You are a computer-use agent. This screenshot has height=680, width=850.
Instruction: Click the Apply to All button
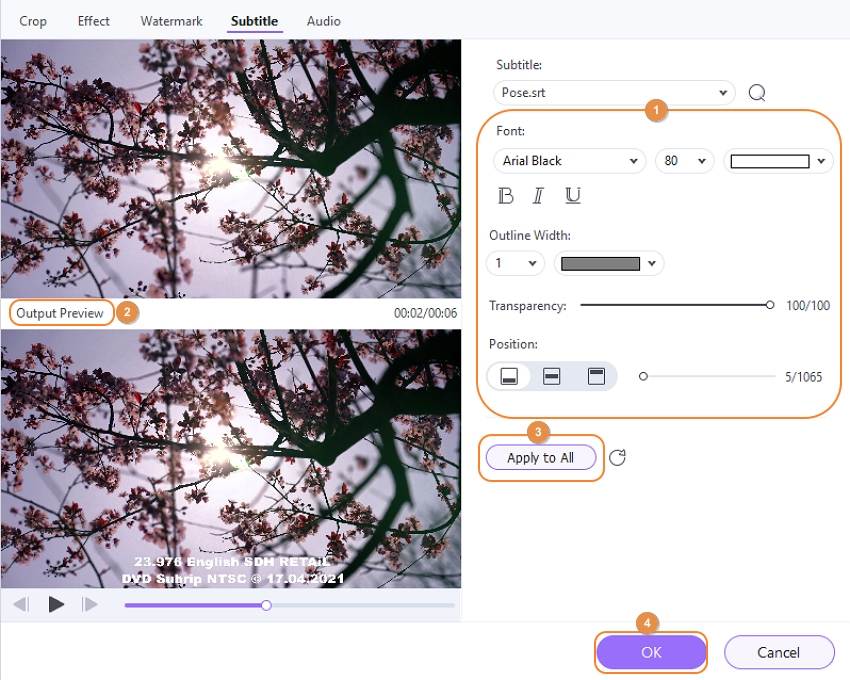(540, 458)
